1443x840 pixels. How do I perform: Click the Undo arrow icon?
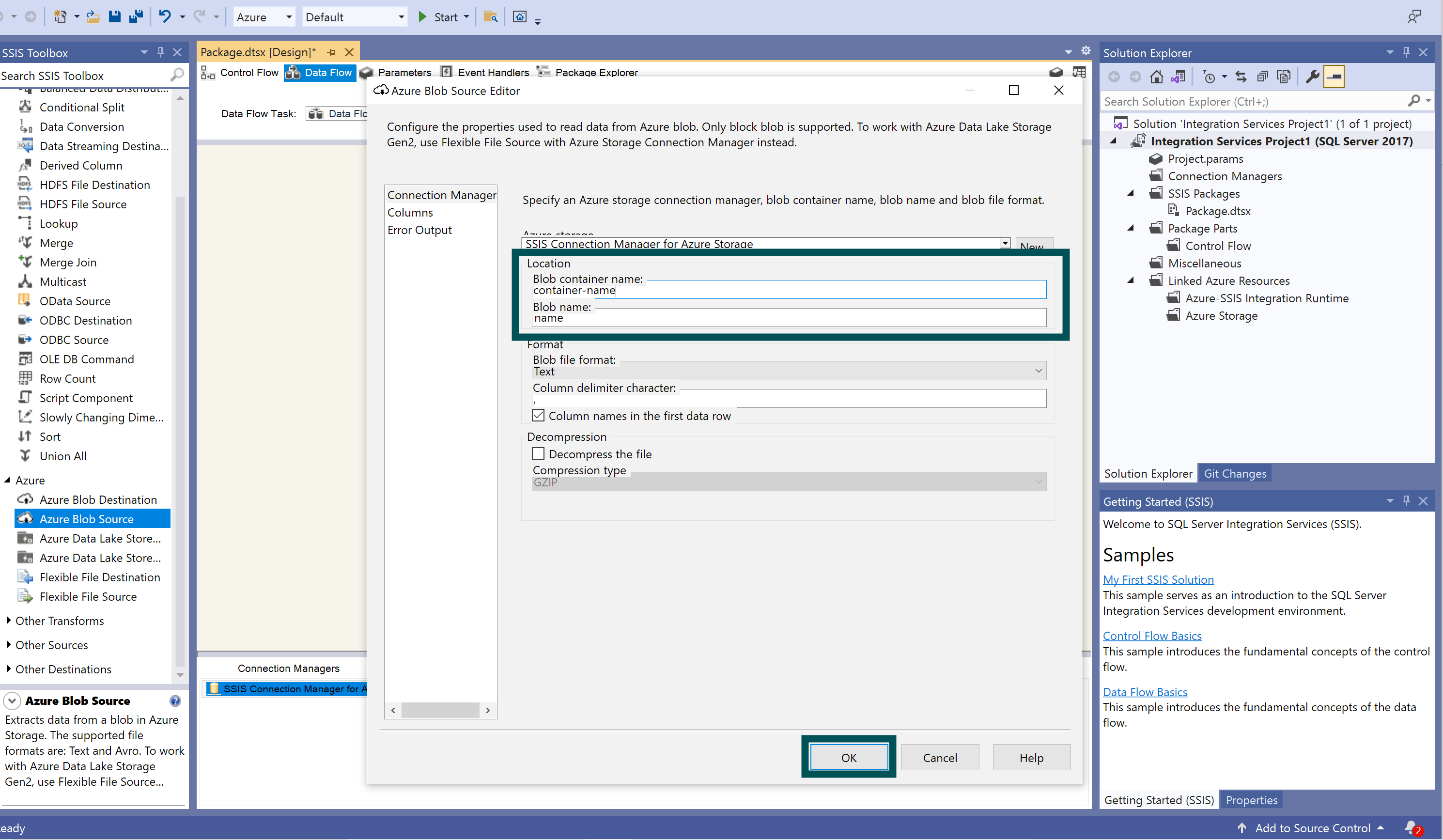pyautogui.click(x=165, y=16)
